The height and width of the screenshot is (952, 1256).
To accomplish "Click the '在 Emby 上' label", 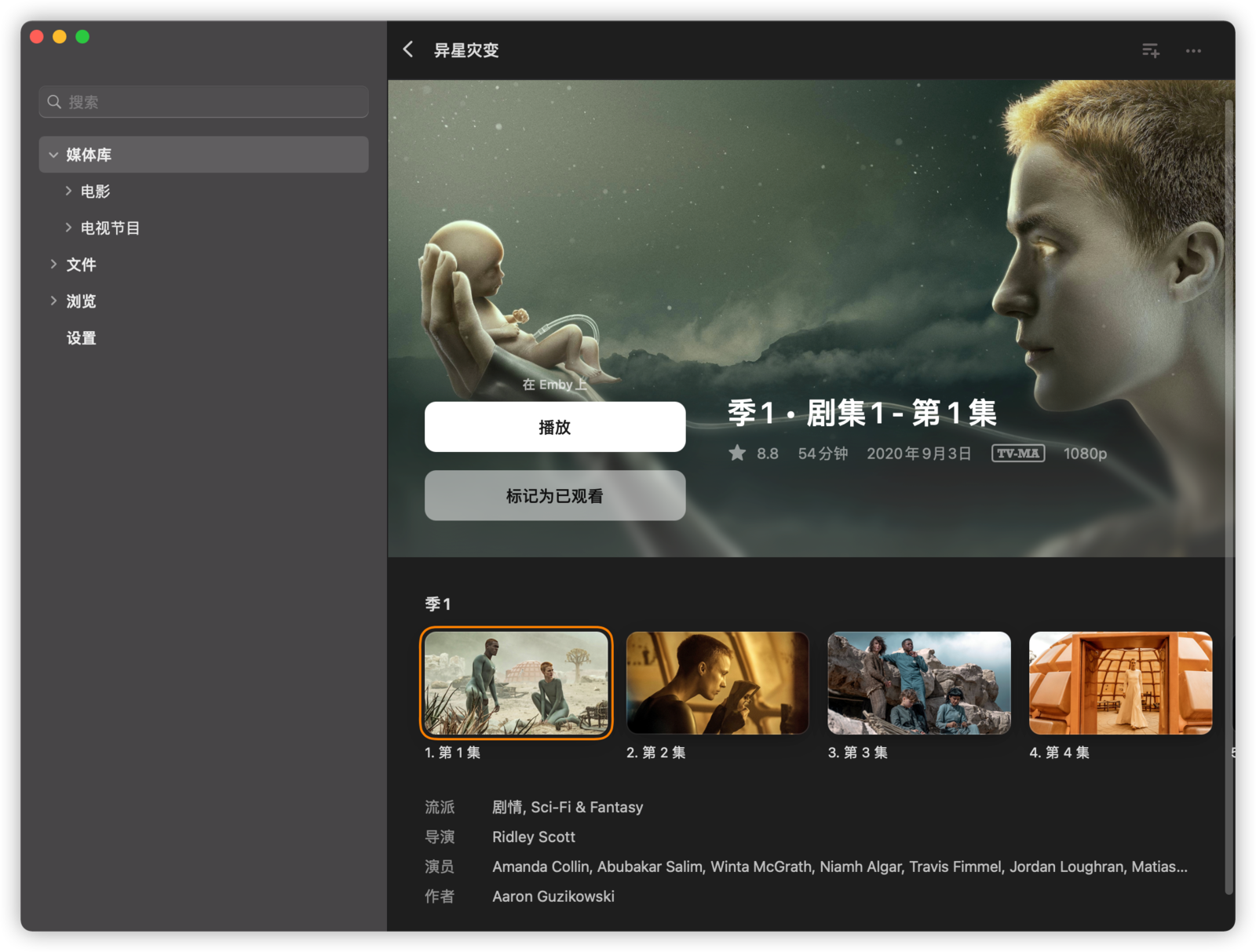I will click(555, 385).
